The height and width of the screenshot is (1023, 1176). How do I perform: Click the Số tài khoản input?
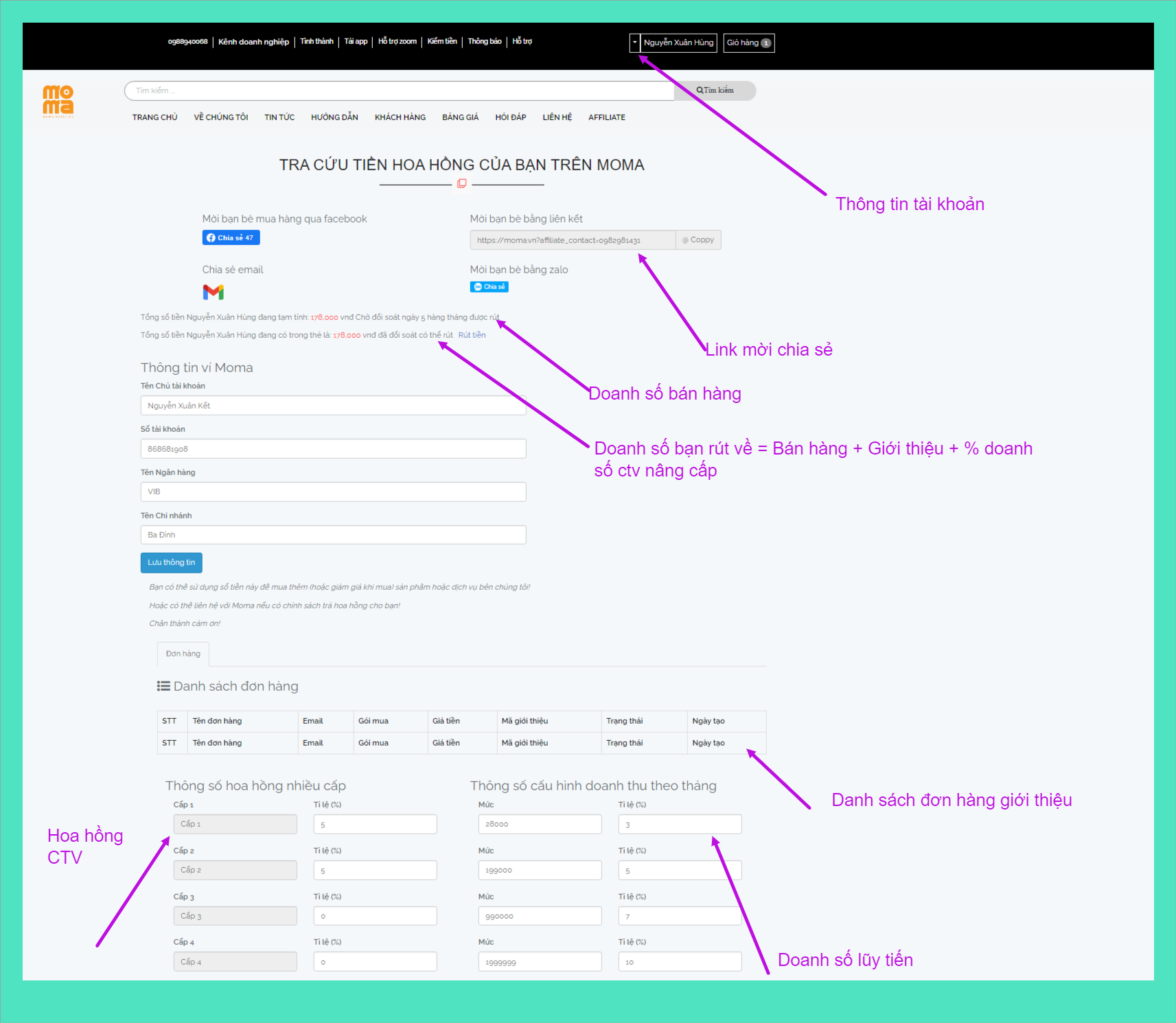(x=333, y=449)
